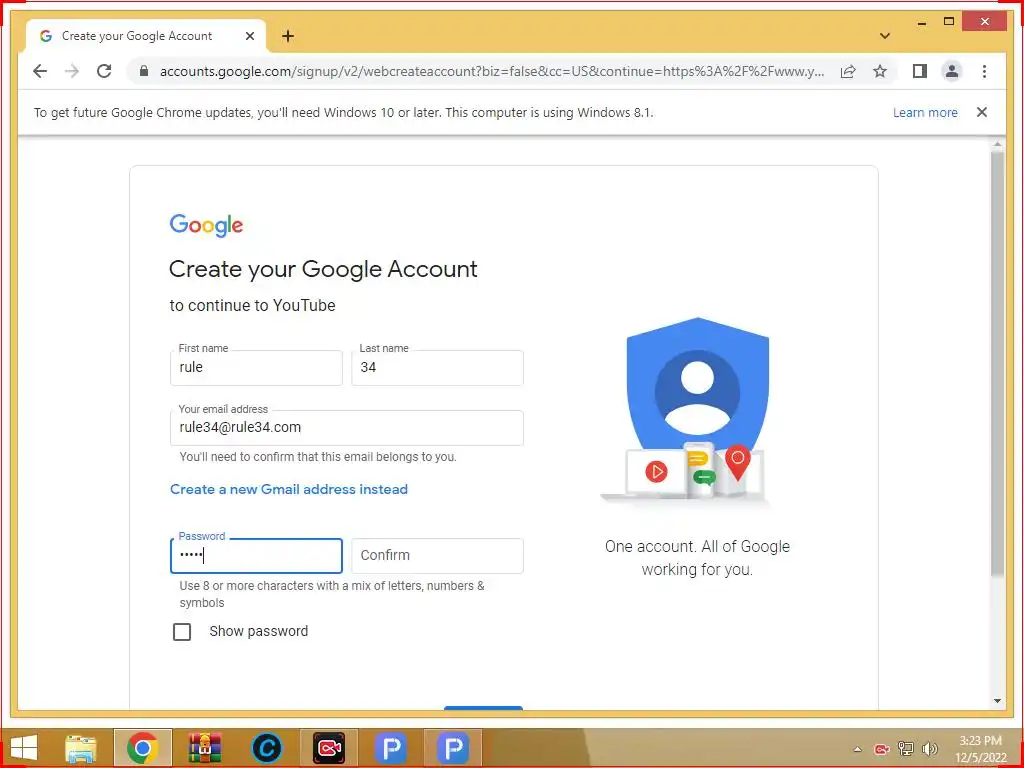Click the recorder icon in system tray
Image resolution: width=1024 pixels, height=768 pixels.
click(882, 749)
